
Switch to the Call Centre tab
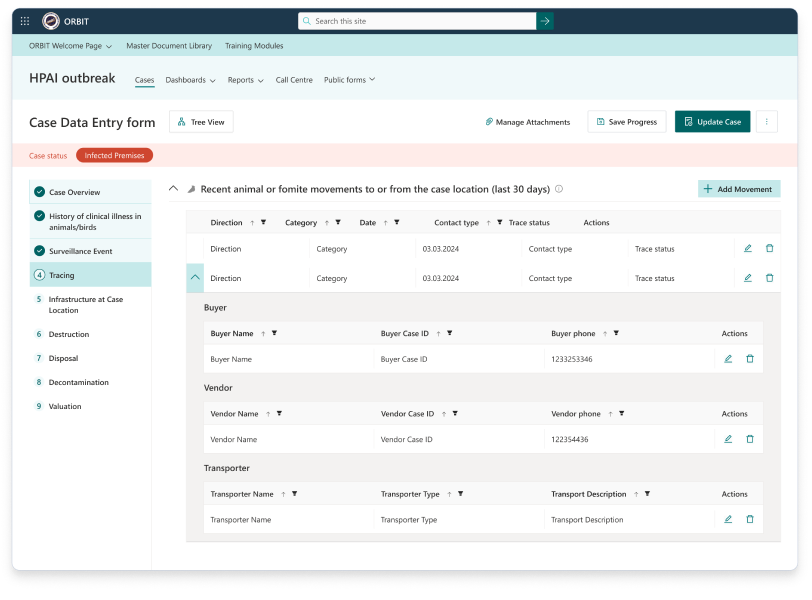pyautogui.click(x=294, y=80)
